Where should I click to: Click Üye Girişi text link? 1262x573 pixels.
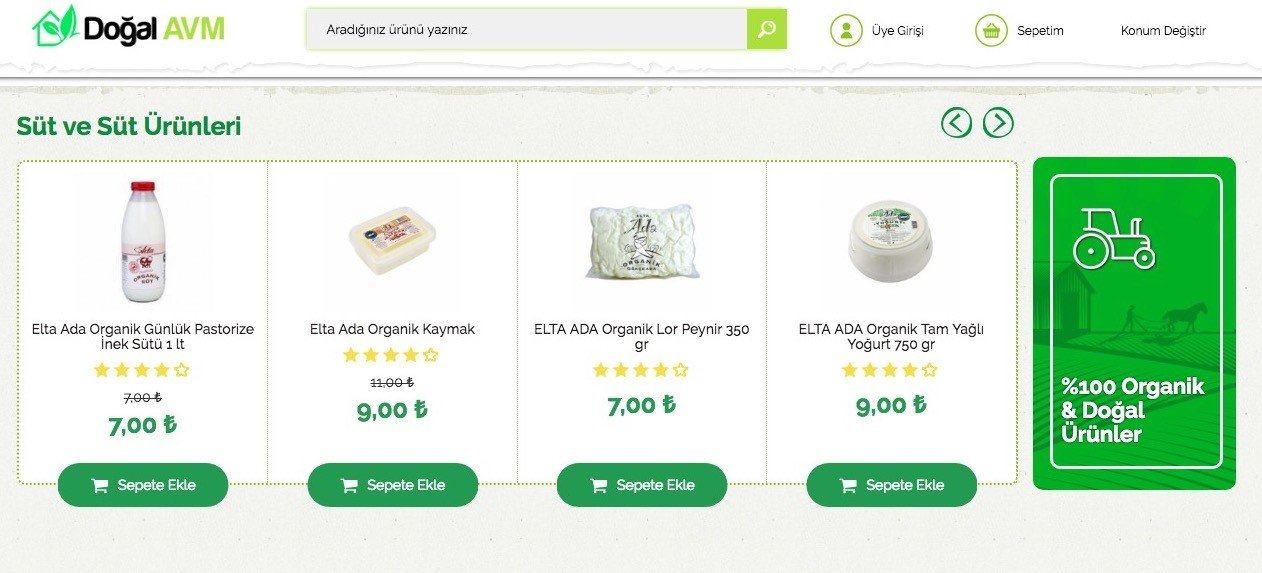pos(898,31)
